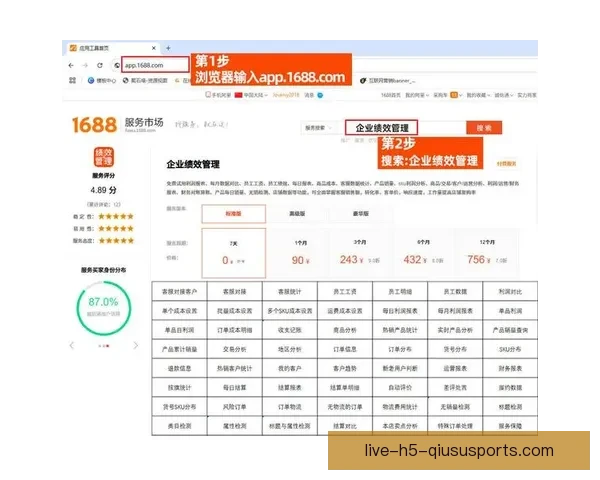Click the 手机阿里 link

(x=218, y=95)
